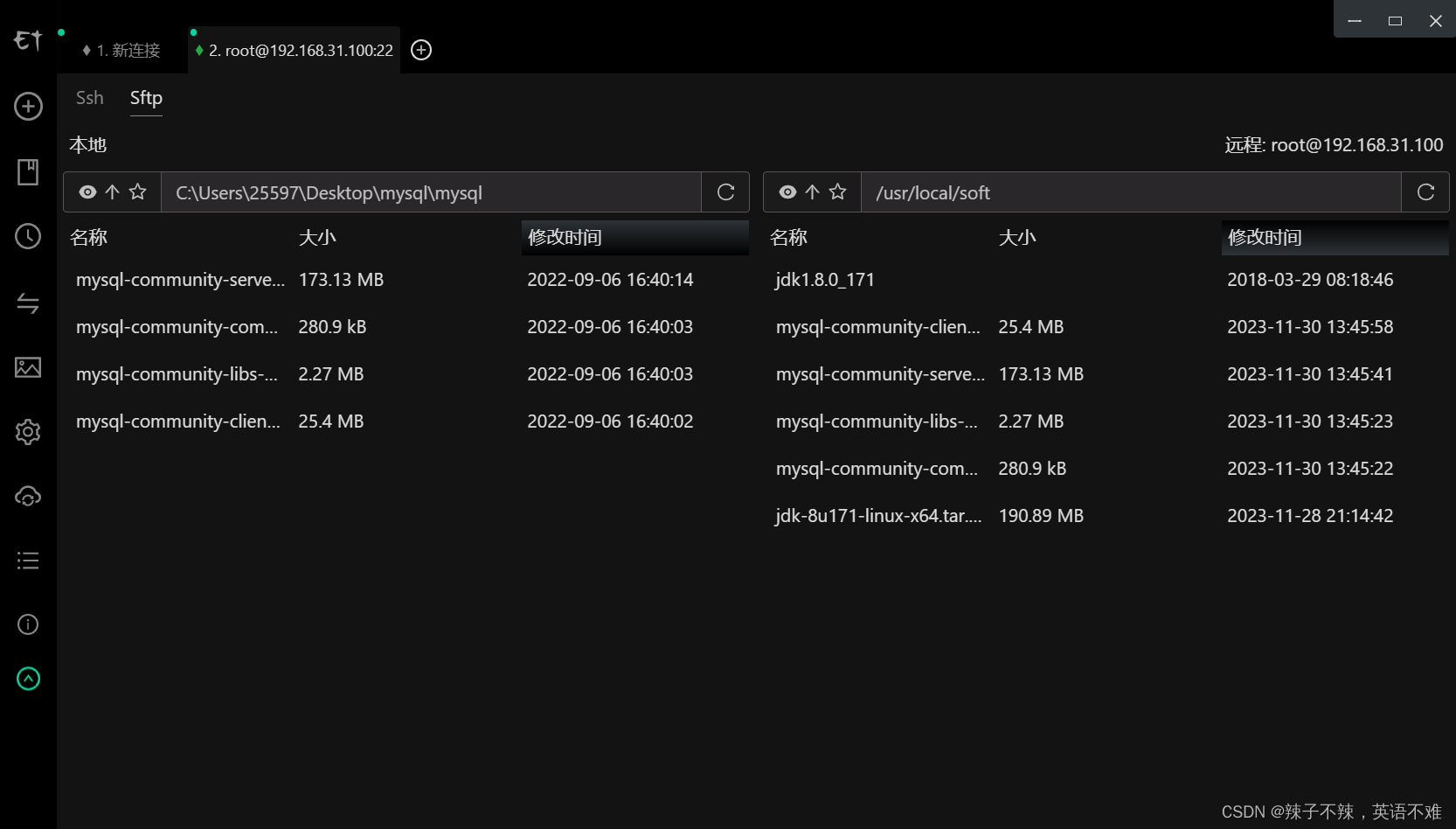Select remote file mysql-community-com...
1456x829 pixels.
pyautogui.click(x=877, y=469)
